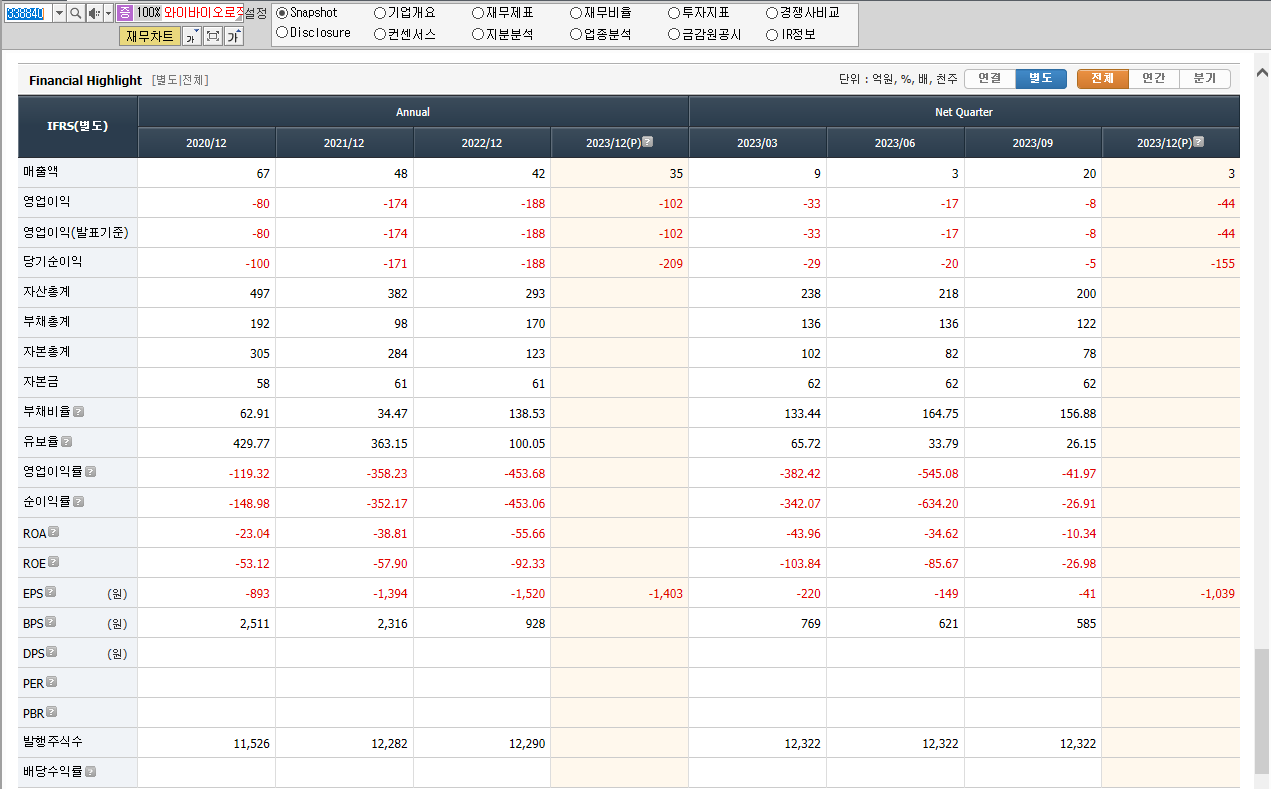Viewport: 1271px width, 789px height.
Task: Open the dropdown arrow beside speaker icon
Action: click(108, 13)
